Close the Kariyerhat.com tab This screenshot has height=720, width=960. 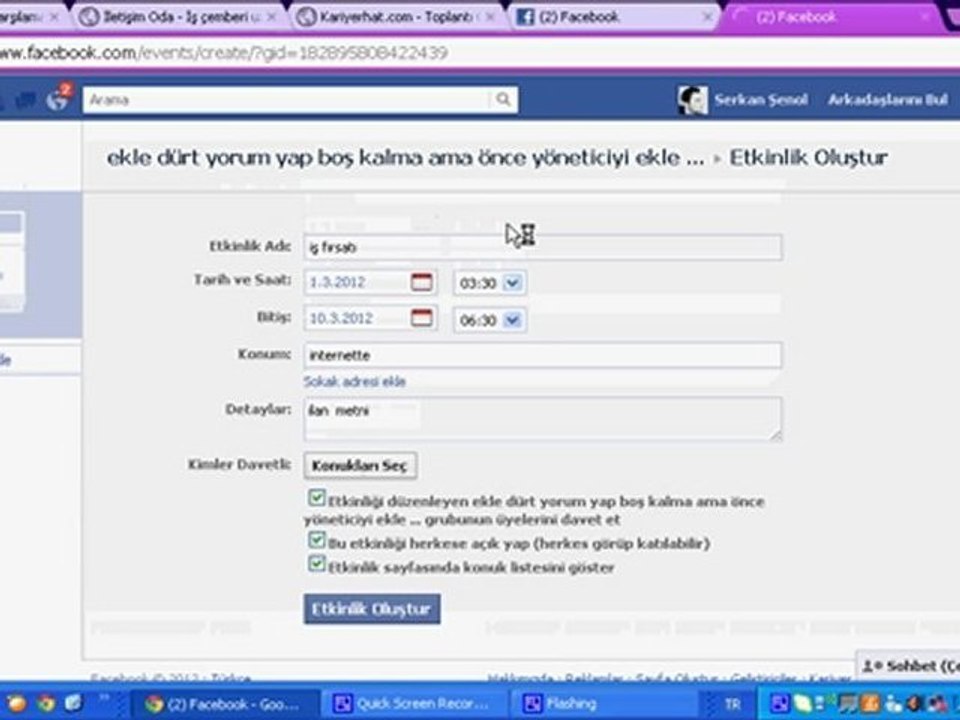click(x=490, y=17)
